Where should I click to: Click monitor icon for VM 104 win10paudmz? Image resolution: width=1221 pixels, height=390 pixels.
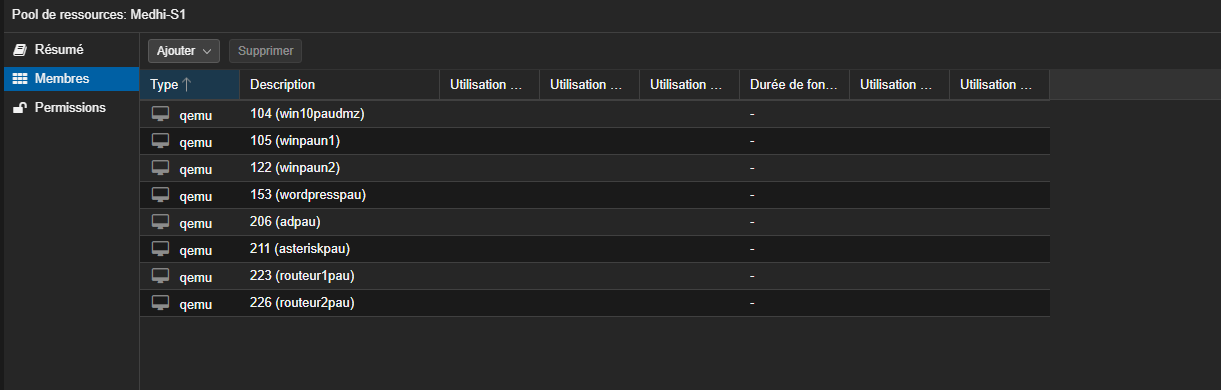[x=160, y=114]
